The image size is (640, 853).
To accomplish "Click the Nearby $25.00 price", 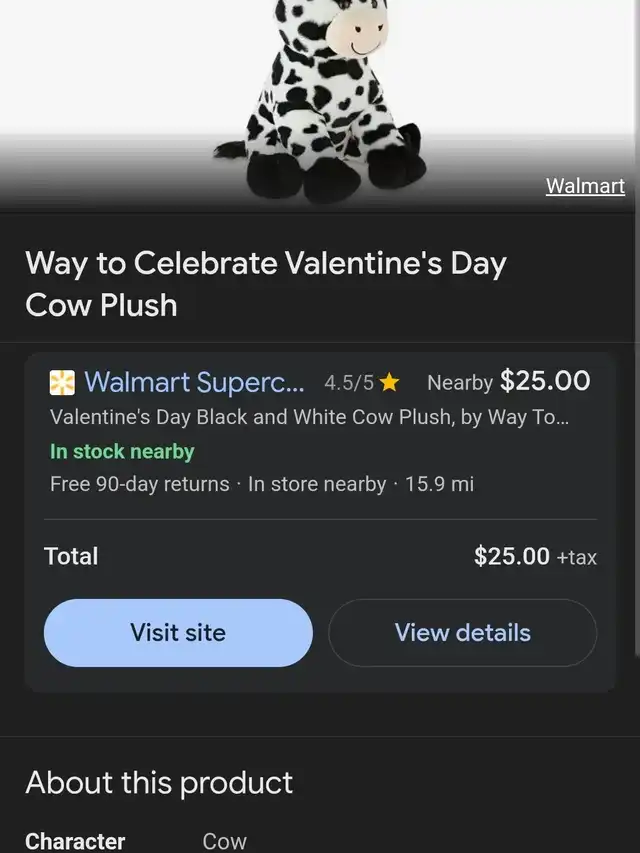I will click(508, 381).
